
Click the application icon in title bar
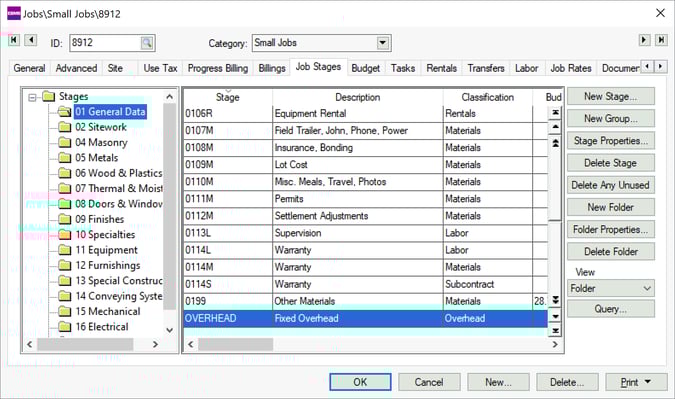(14, 13)
